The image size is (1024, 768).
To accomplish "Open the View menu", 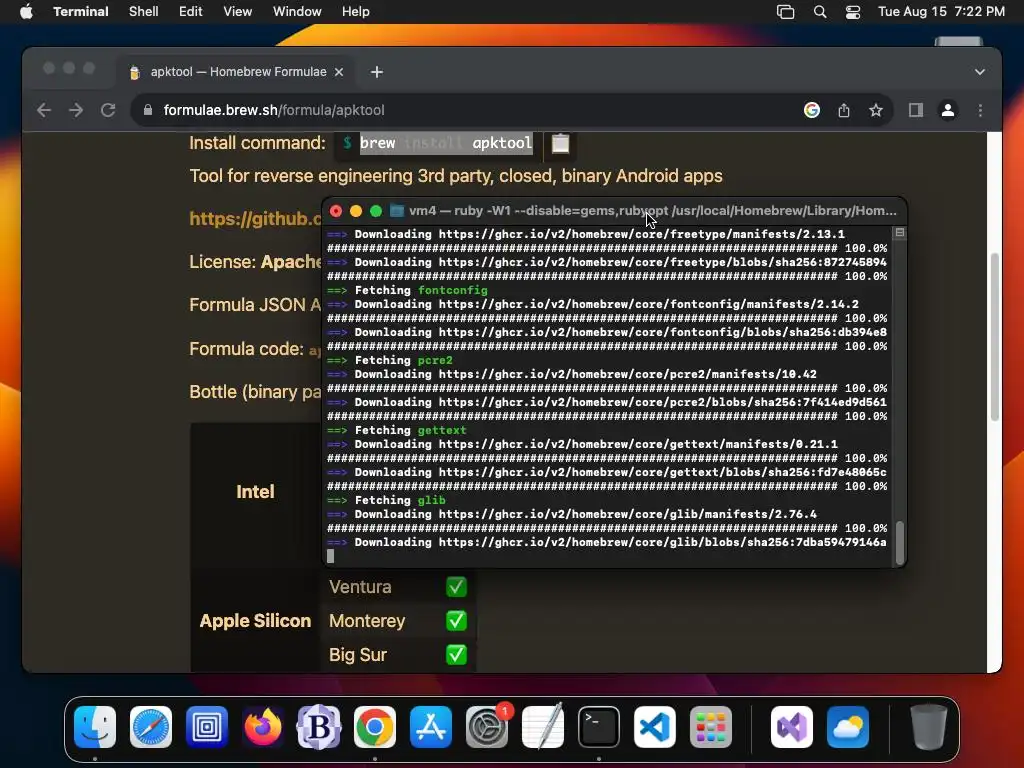I will [237, 11].
